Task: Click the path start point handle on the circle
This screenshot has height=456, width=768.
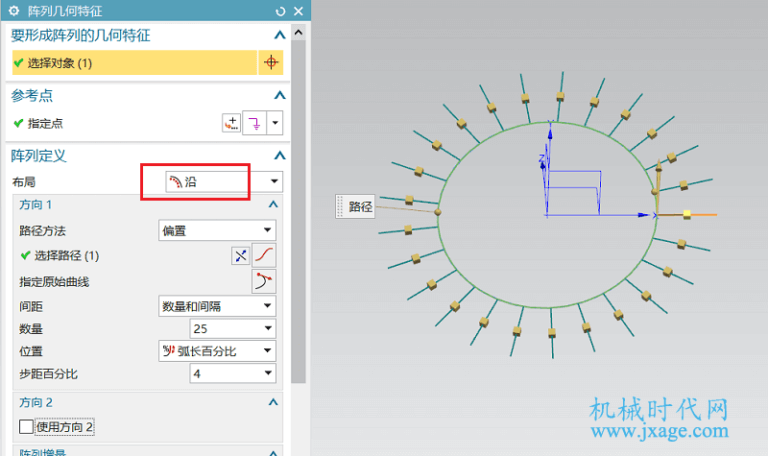Action: [438, 212]
